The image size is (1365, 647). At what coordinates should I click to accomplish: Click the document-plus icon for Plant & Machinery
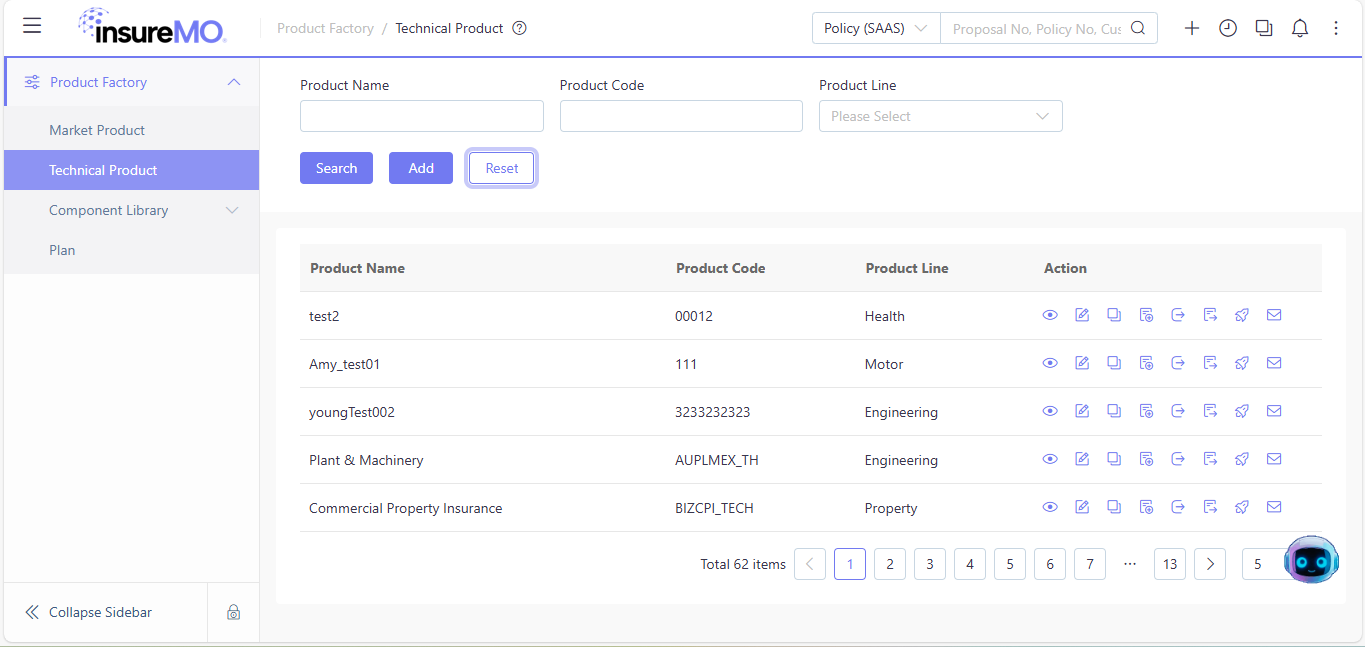click(x=1146, y=459)
